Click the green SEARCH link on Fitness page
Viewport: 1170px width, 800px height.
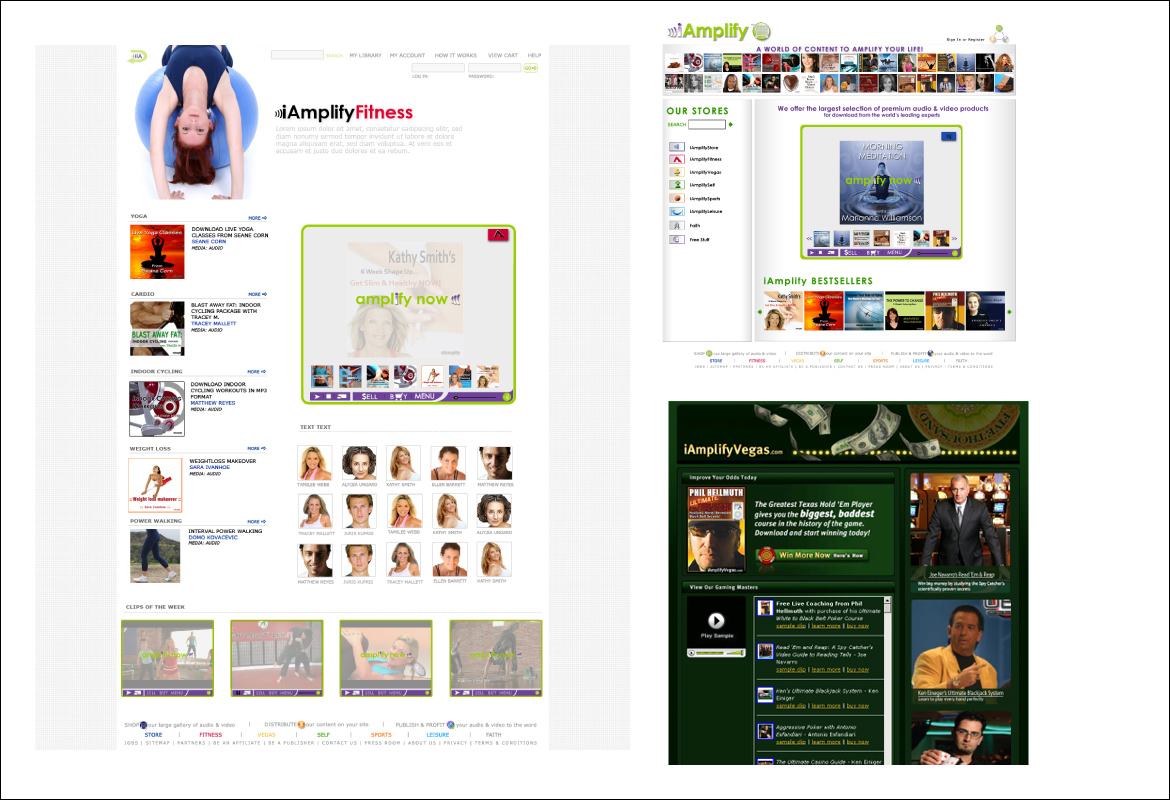coord(334,55)
